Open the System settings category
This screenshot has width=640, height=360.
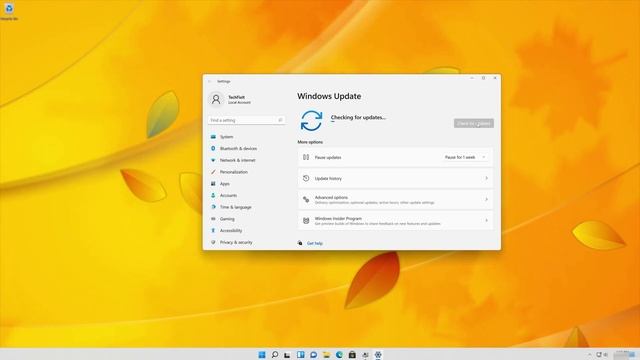tap(226, 137)
